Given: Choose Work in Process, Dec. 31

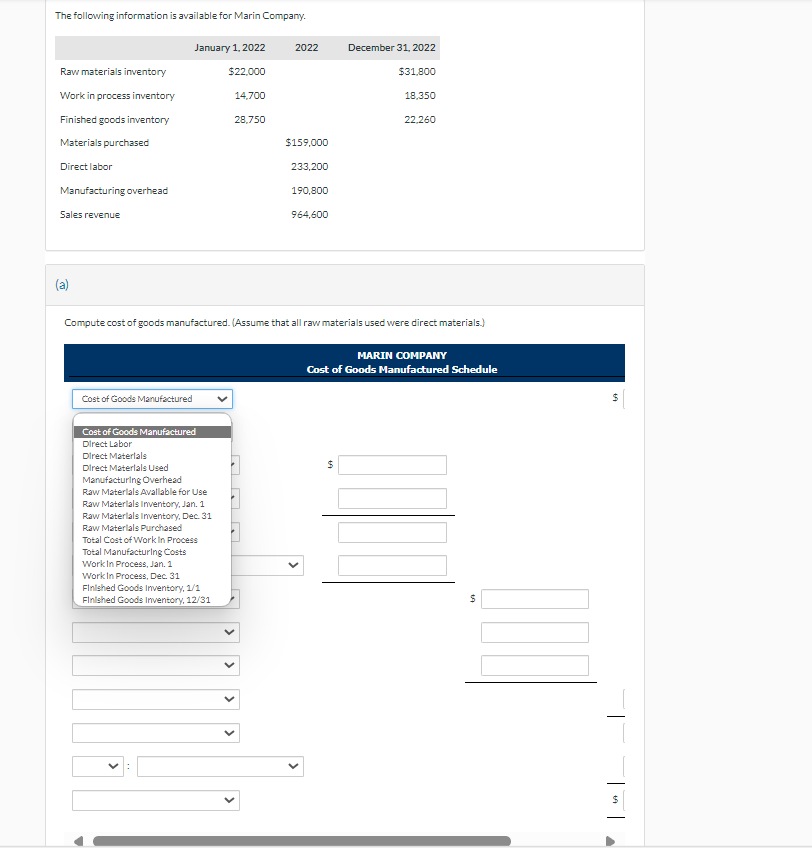Looking at the screenshot, I should [x=153, y=575].
